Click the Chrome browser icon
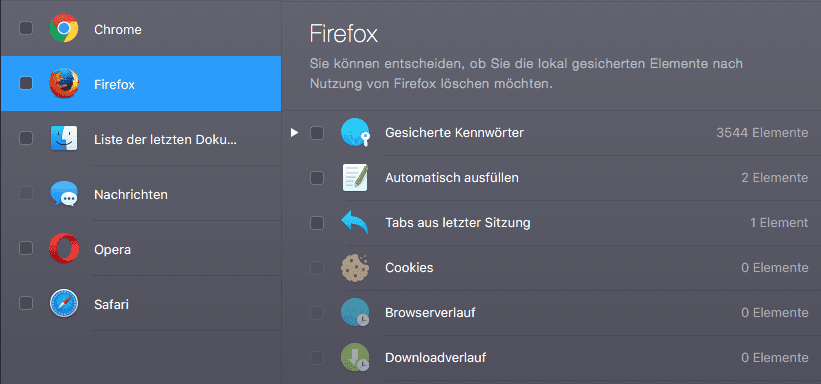The width and height of the screenshot is (821, 384). pos(64,28)
